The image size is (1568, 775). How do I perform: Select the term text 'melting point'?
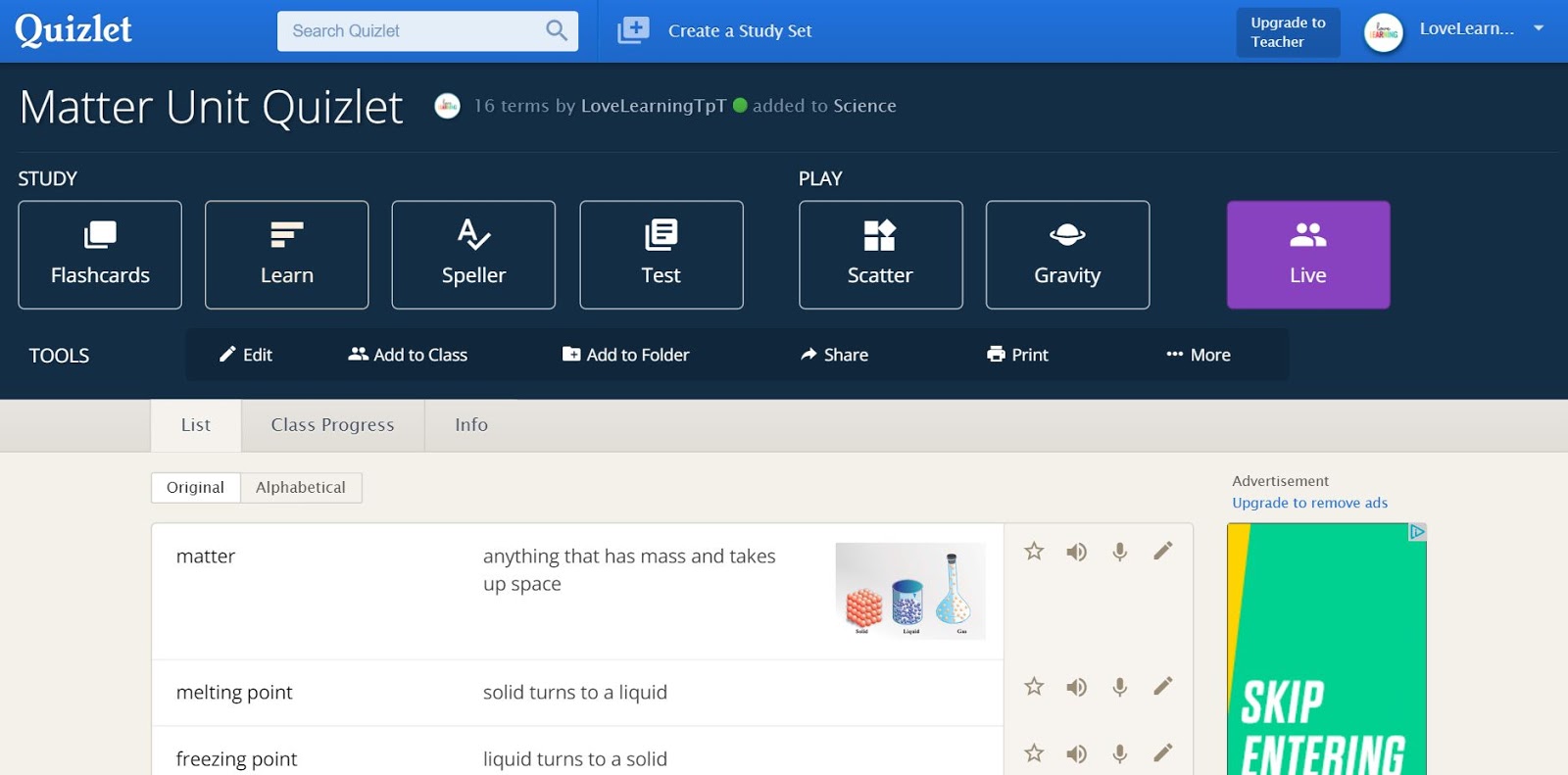click(234, 693)
